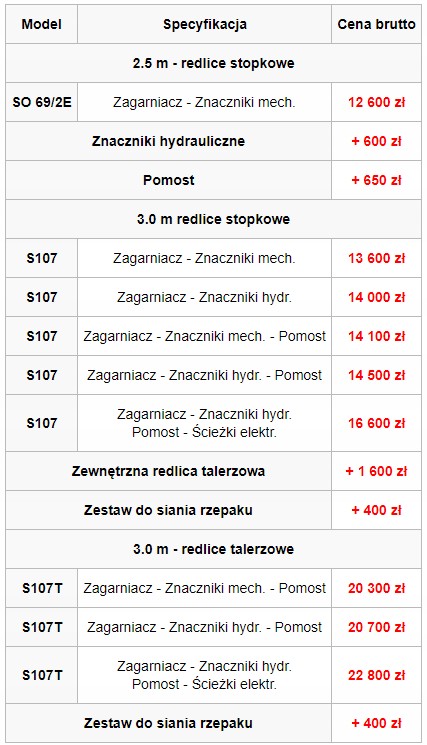The height and width of the screenshot is (745, 427).
Task: Select the 20 700 zł price cell
Action: pos(376,627)
